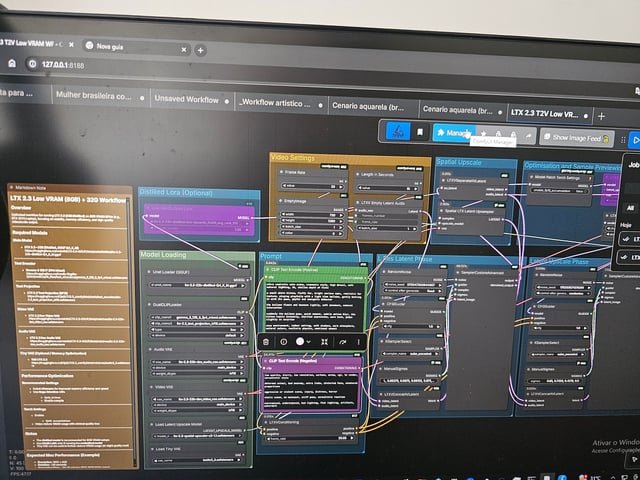This screenshot has height=480, width=640.
Task: Open a new workflow tab with plus icon
Action: (x=601, y=116)
